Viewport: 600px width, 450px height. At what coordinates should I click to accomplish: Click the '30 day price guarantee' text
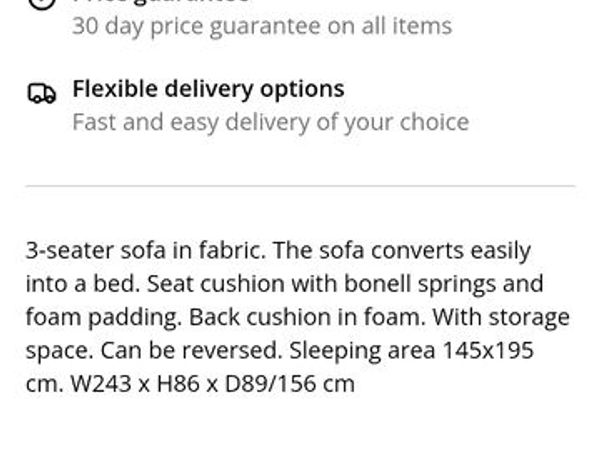pos(196,26)
